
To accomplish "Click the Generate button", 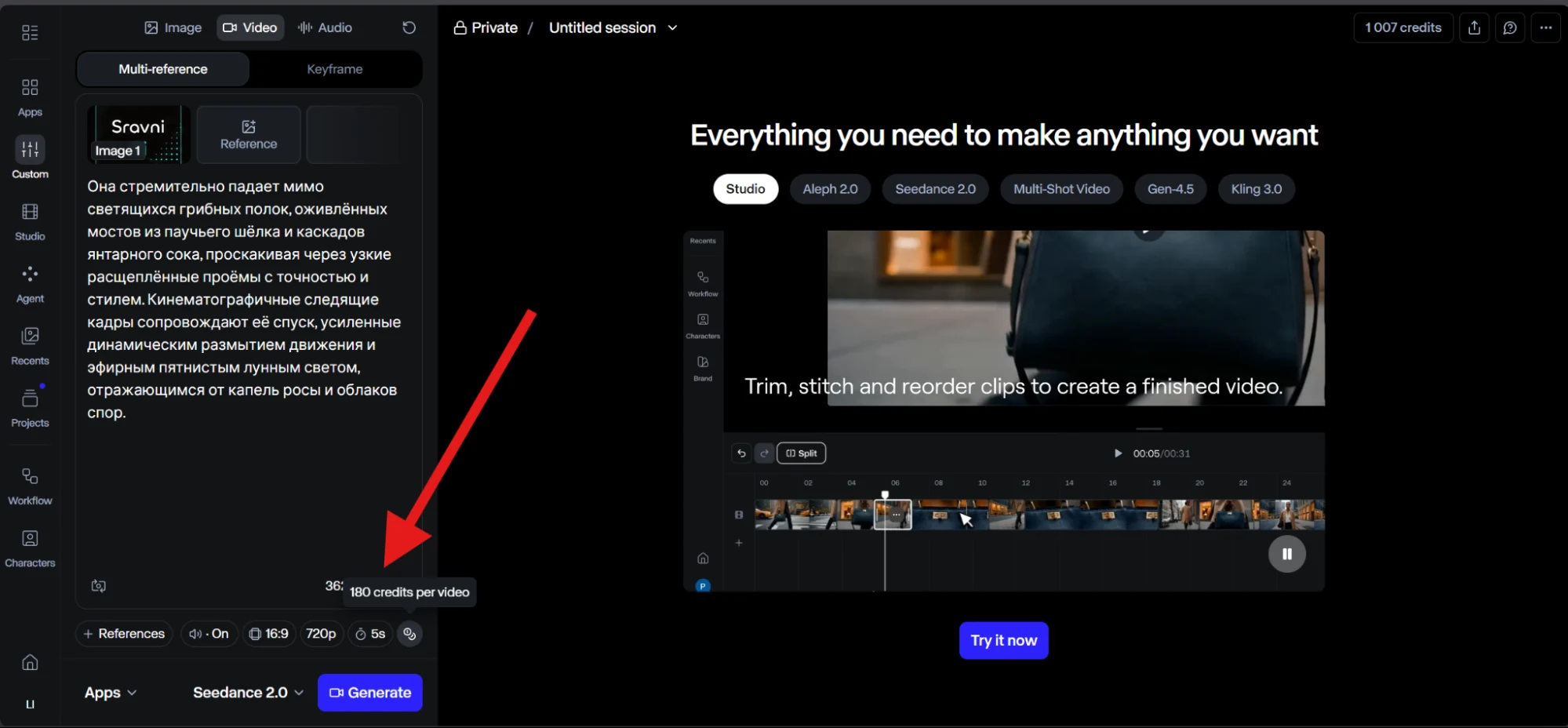I will 370,693.
